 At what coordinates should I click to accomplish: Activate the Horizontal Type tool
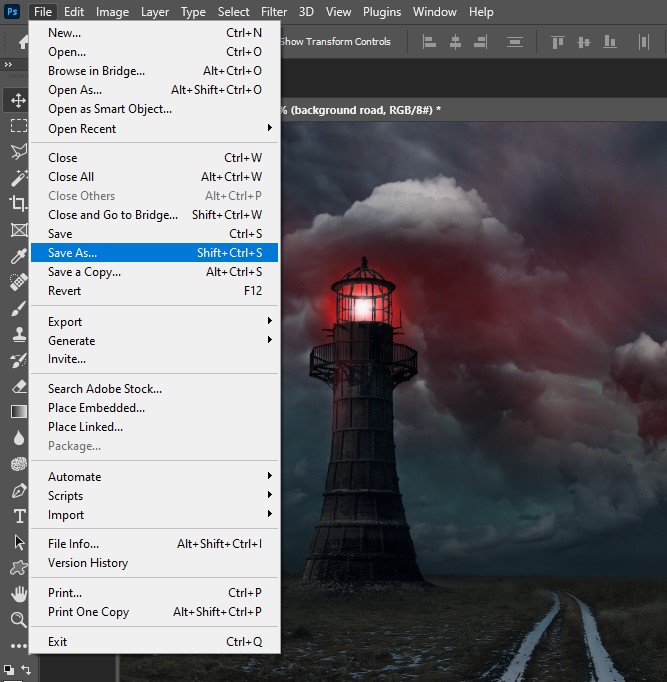coord(18,517)
